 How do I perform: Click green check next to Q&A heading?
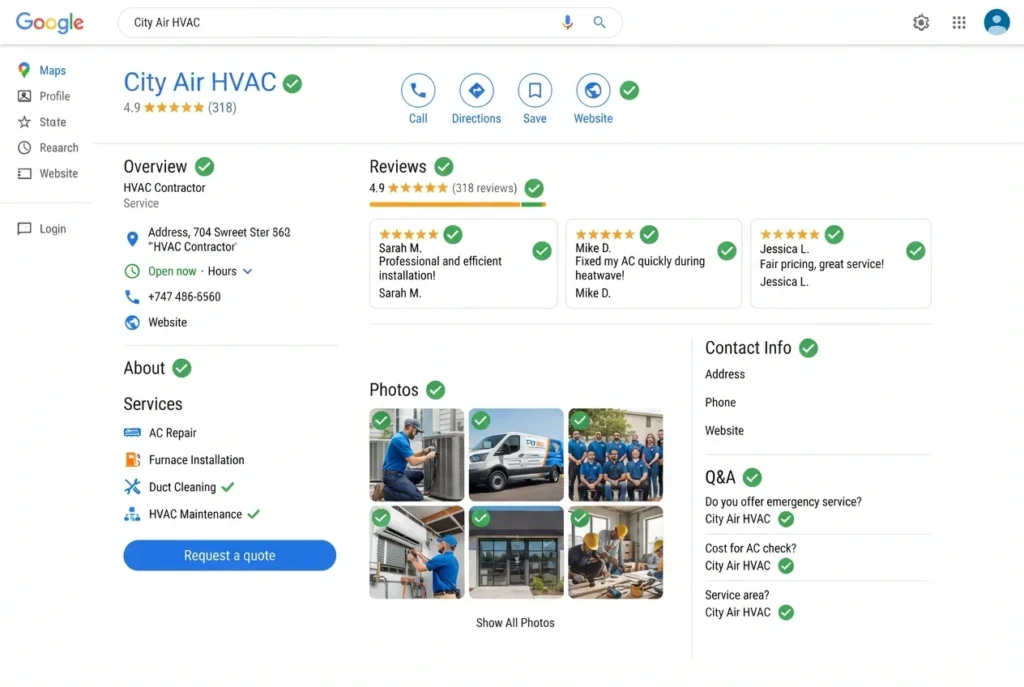752,477
